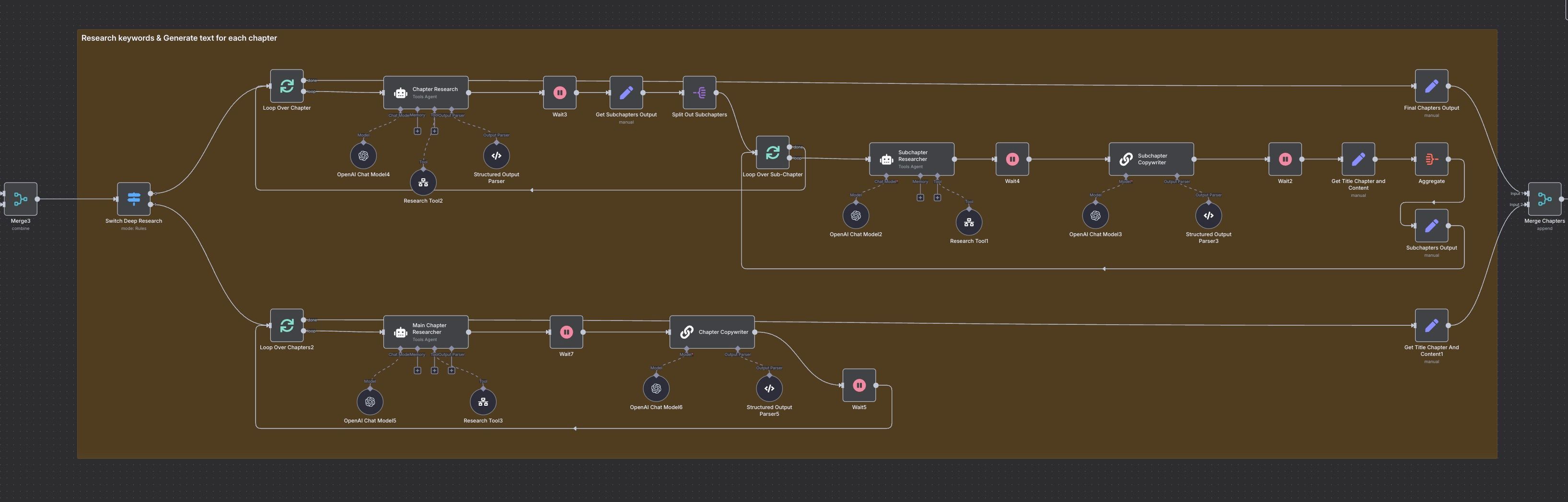Open the Merge Chapters node

(x=1544, y=199)
